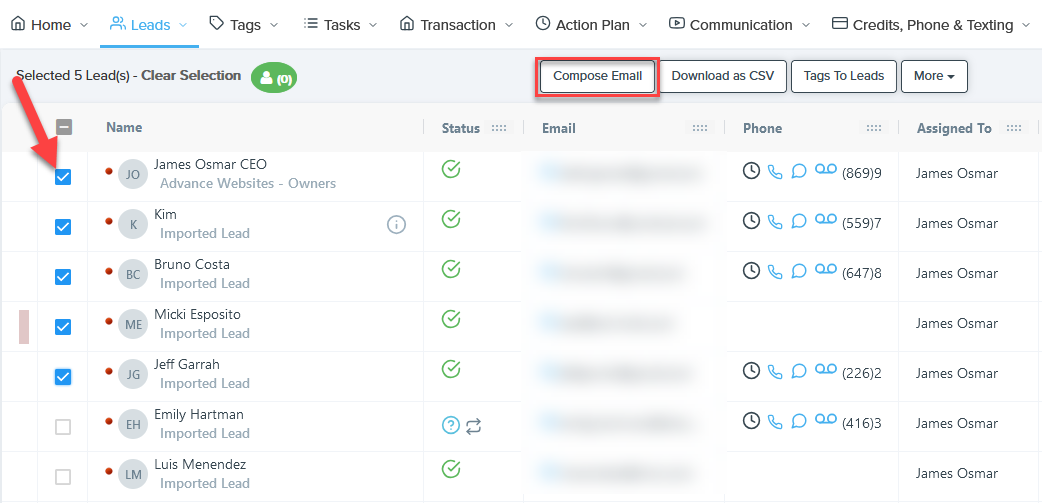Image resolution: width=1042 pixels, height=503 pixels.
Task: Open the text message icon for Bruno Costa
Action: click(x=799, y=271)
